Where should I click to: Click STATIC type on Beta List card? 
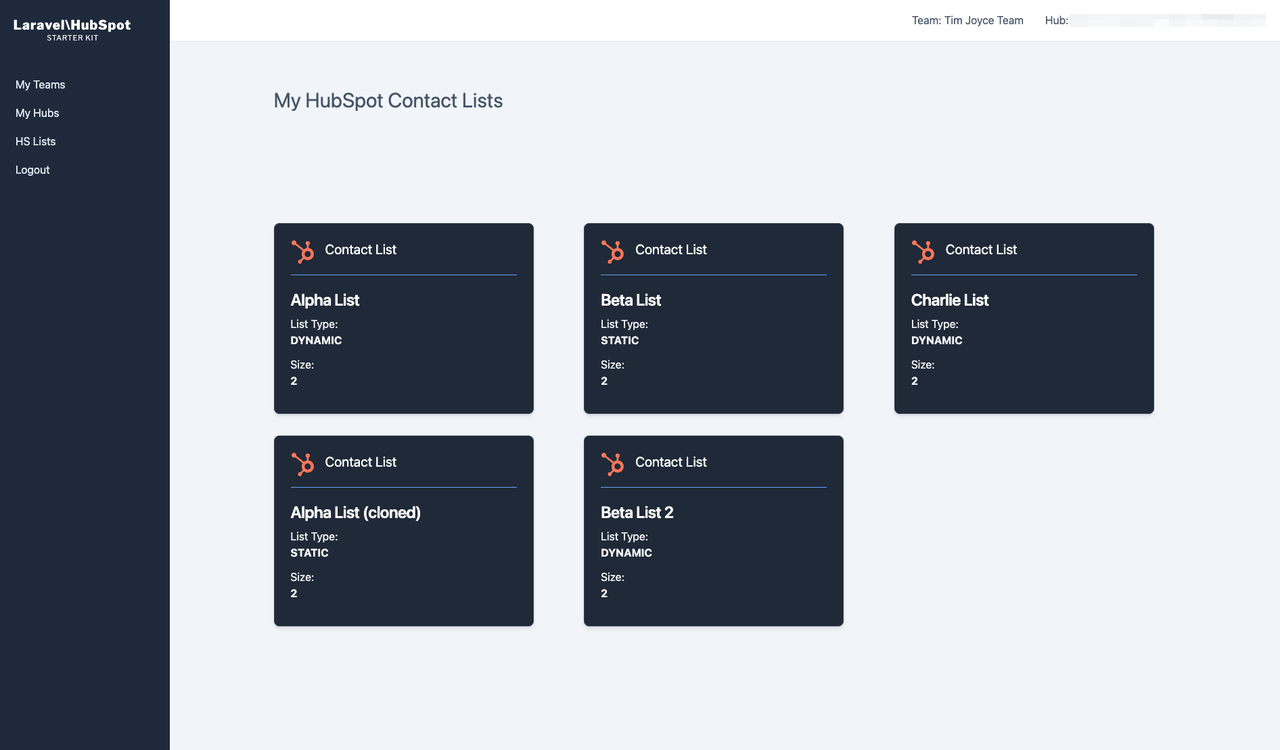(x=620, y=340)
